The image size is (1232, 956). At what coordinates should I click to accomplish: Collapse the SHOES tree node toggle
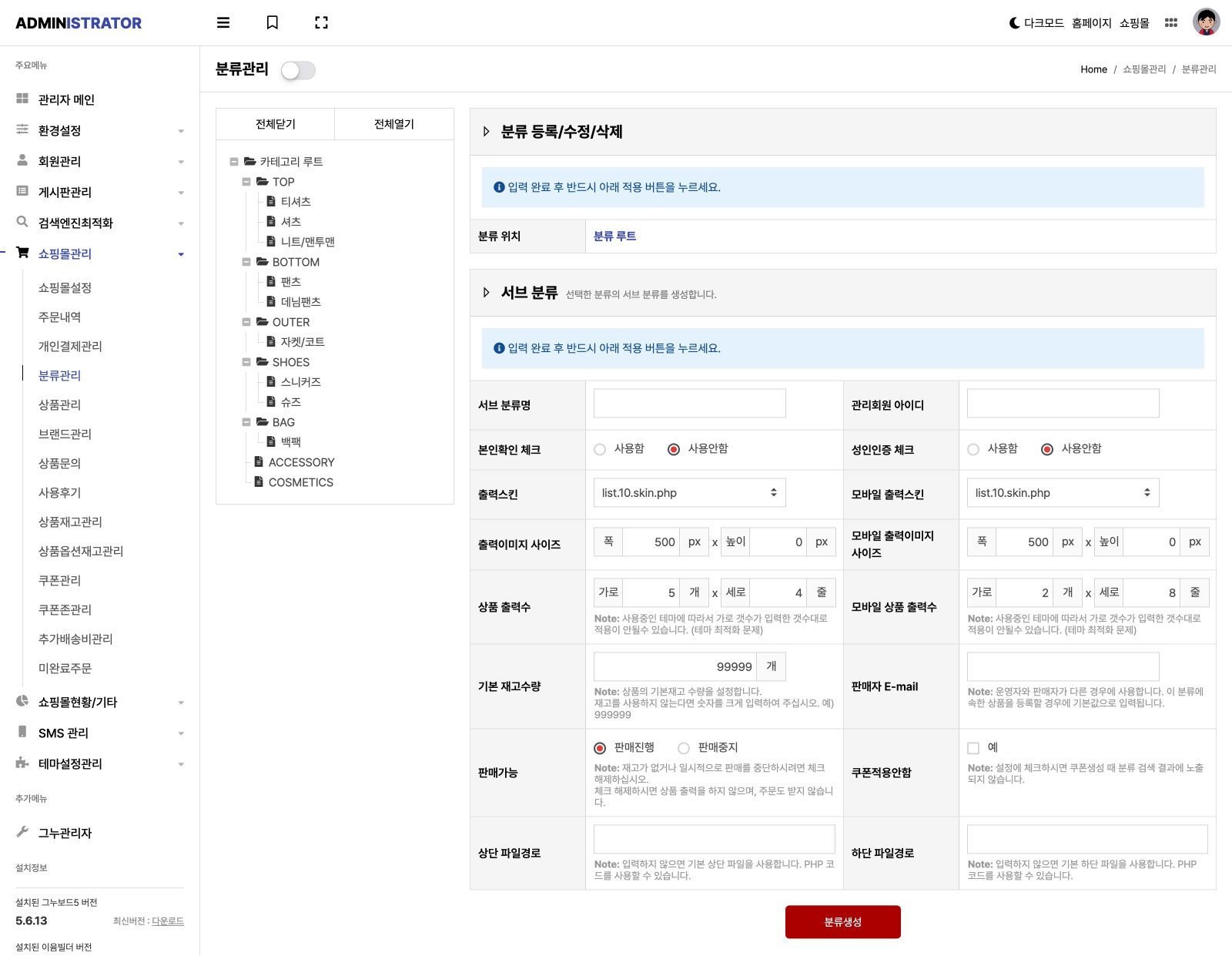coord(246,362)
